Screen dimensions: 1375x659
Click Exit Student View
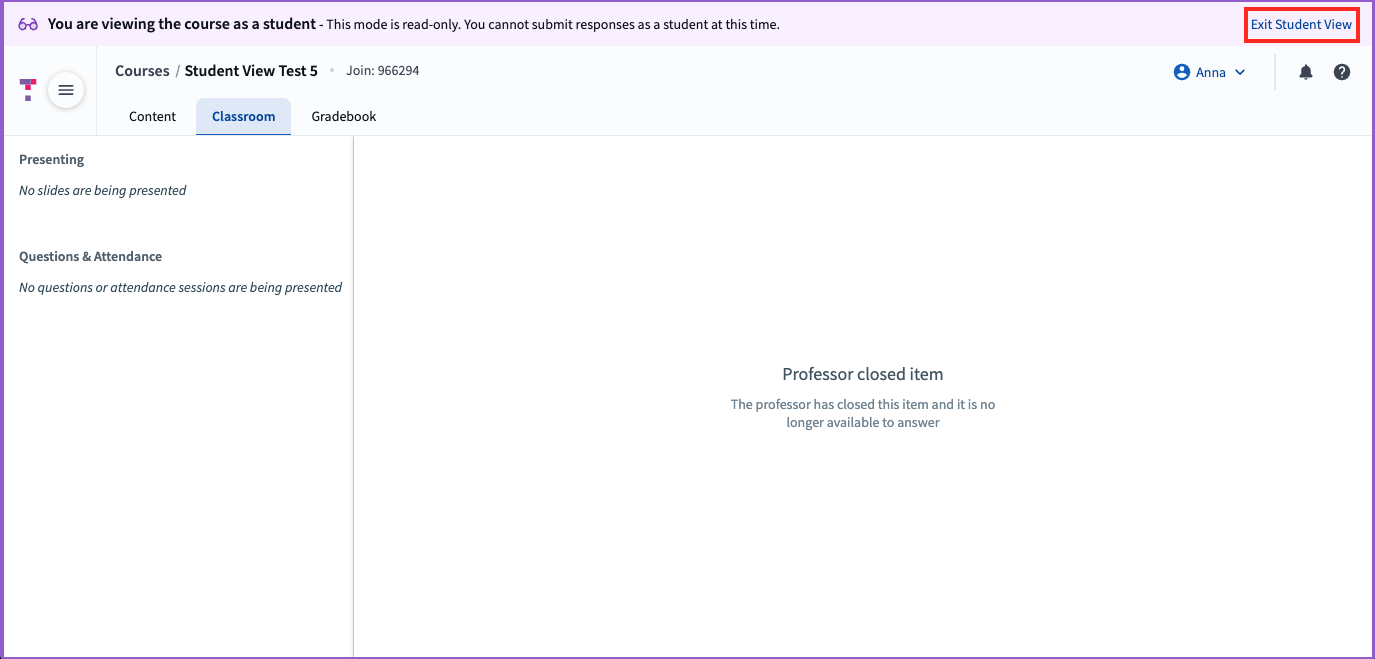pos(1301,23)
